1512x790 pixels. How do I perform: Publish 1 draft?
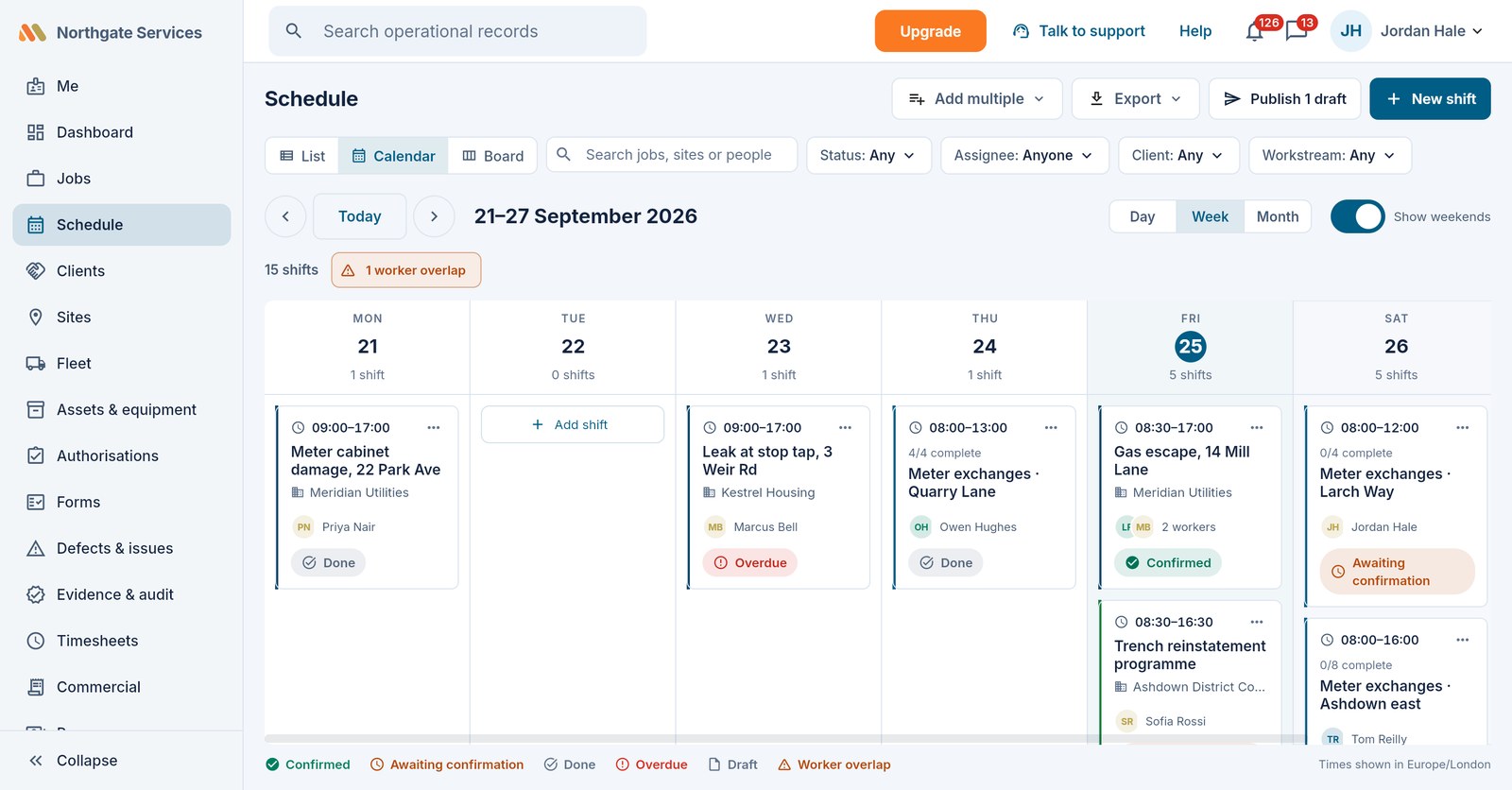tap(1285, 98)
